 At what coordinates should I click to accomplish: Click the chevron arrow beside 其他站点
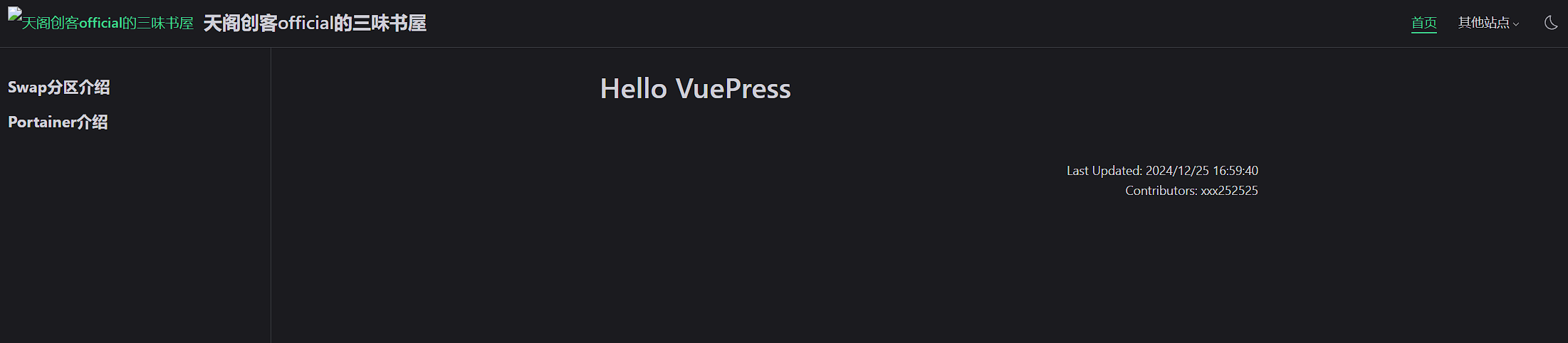pyautogui.click(x=1516, y=24)
